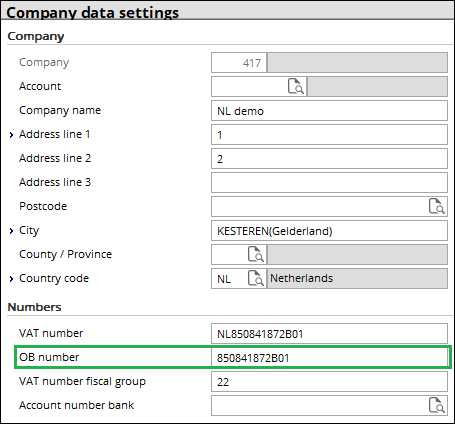
Task: Click the OB number field
Action: 329,357
